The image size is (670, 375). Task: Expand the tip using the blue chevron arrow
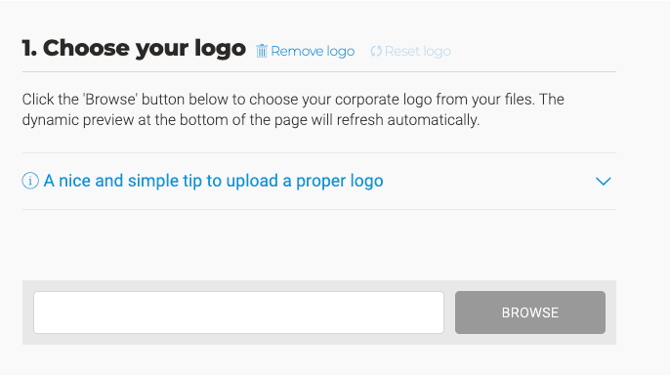coord(603,181)
